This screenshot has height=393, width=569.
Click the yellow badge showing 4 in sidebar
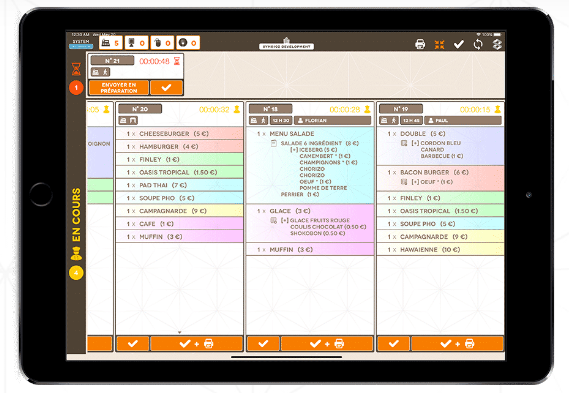pos(76,273)
